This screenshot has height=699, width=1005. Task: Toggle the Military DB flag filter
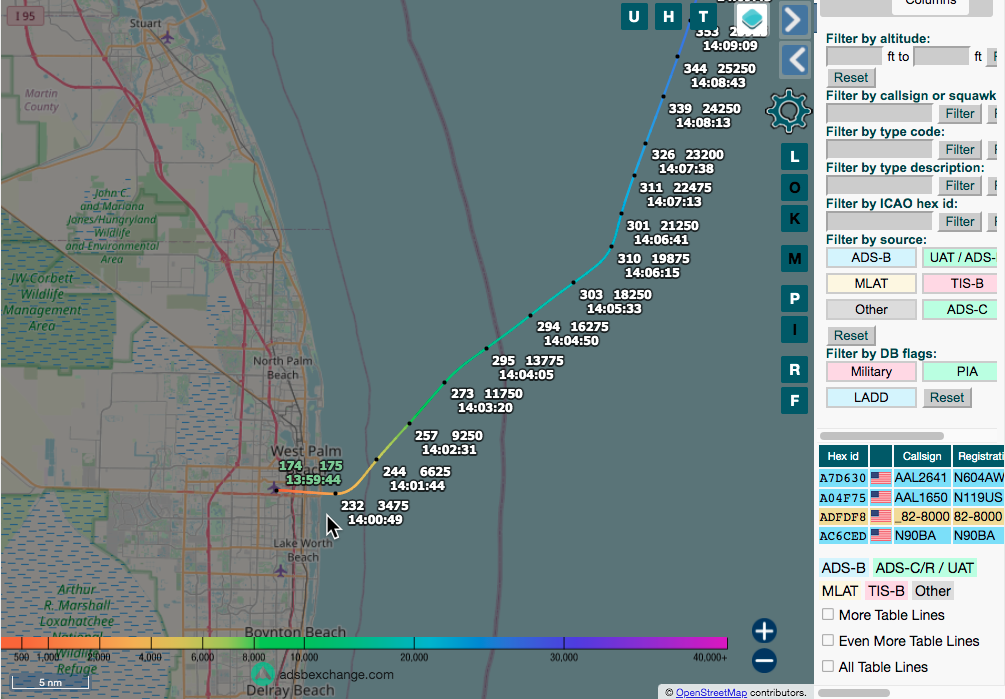pos(871,372)
